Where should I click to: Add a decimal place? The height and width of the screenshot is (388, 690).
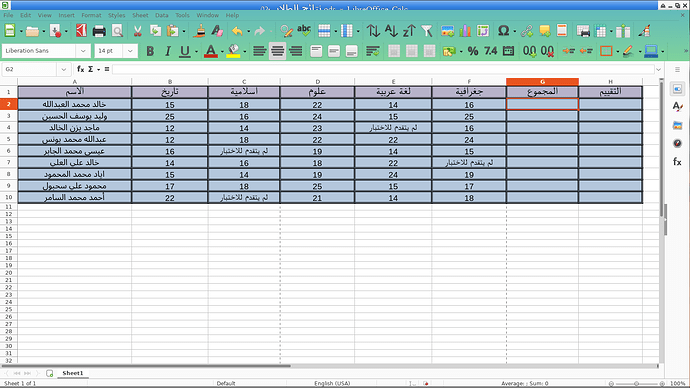(529, 51)
